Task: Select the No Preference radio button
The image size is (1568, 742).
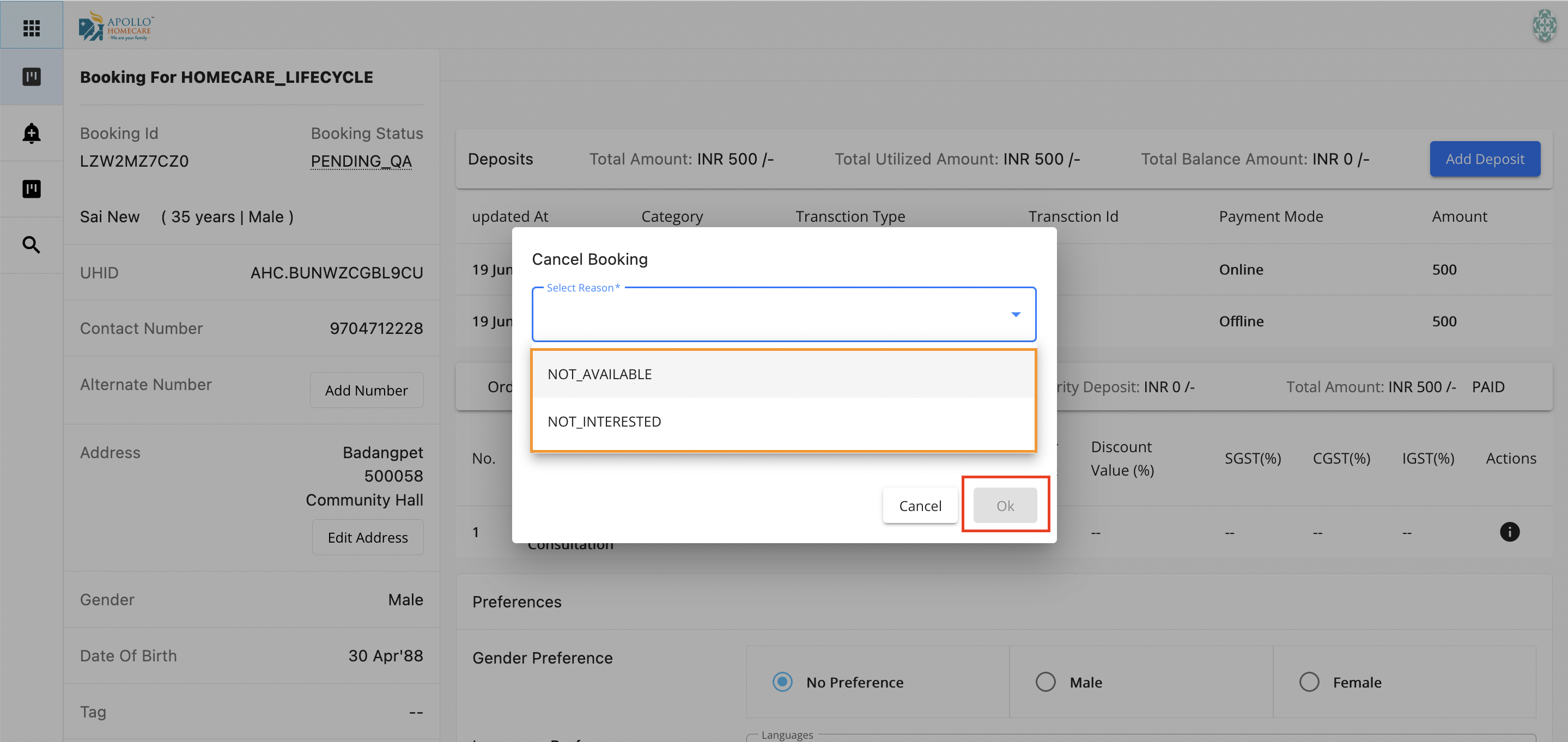Action: (782, 682)
